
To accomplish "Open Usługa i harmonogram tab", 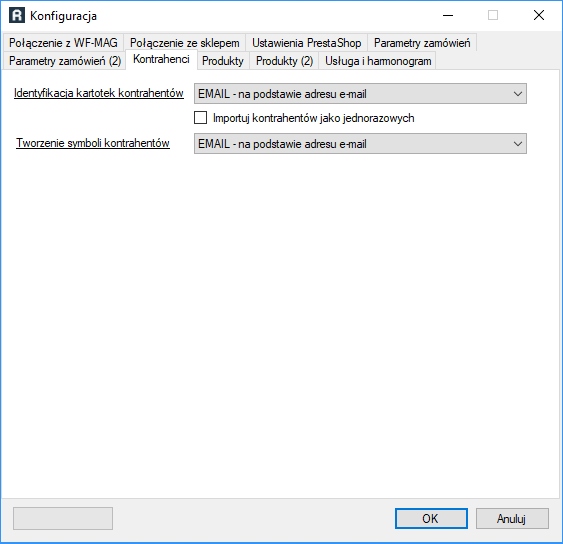I will pyautogui.click(x=378, y=61).
